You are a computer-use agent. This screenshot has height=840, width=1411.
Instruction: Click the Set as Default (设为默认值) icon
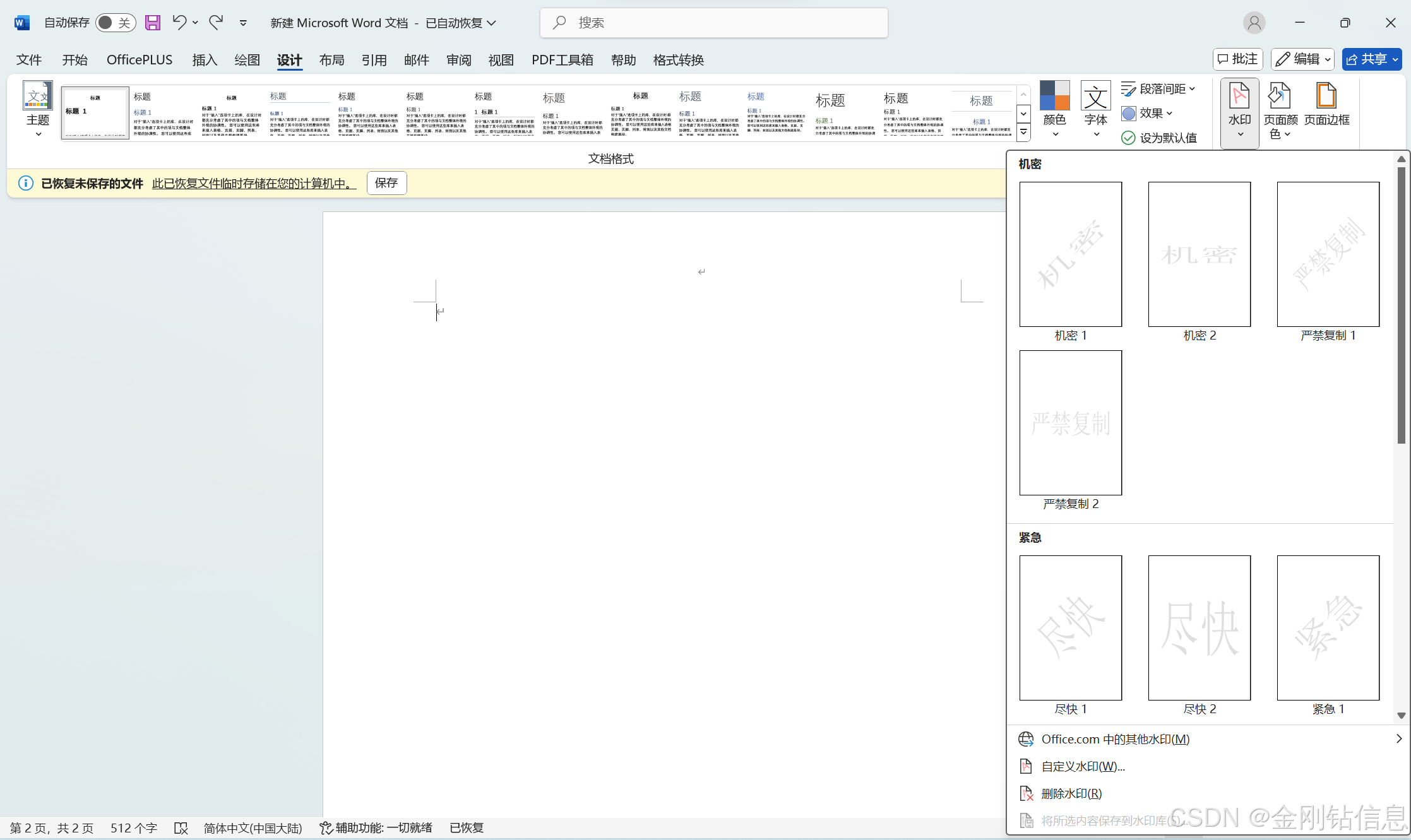tap(1128, 138)
